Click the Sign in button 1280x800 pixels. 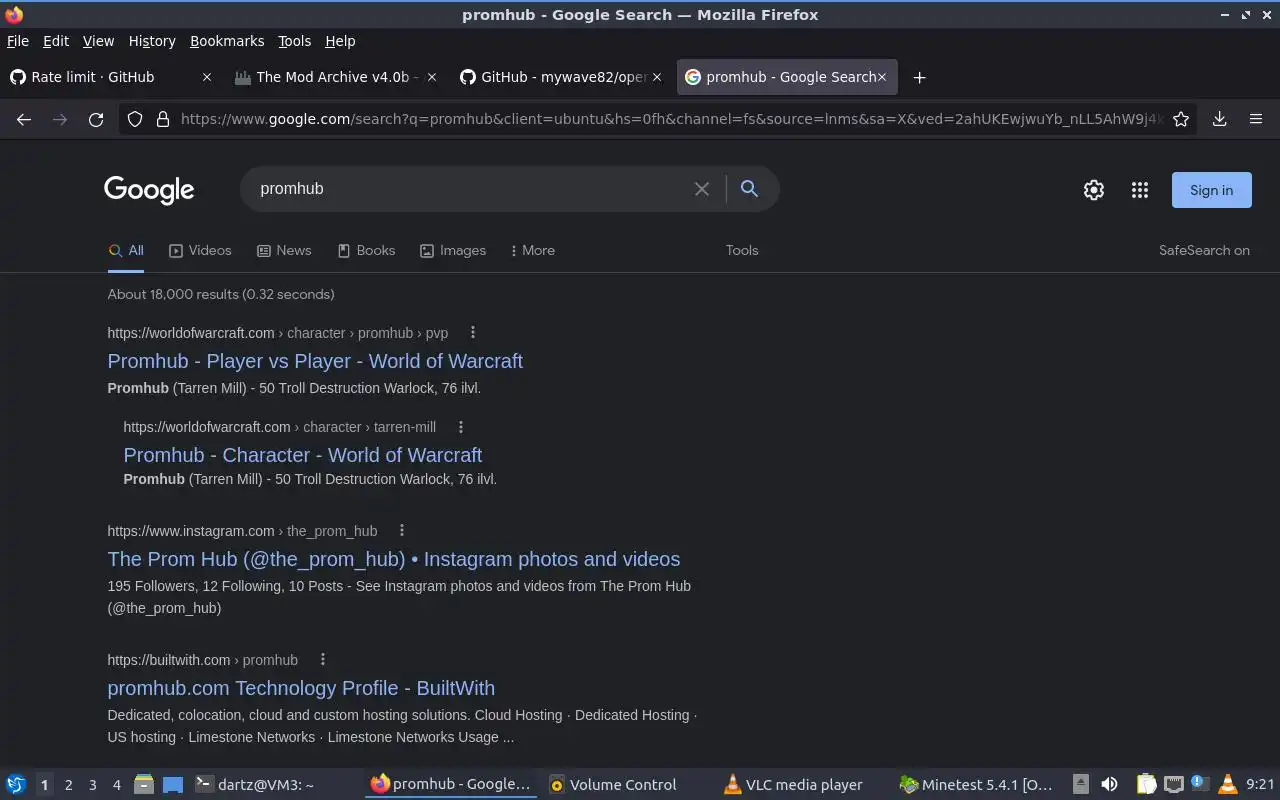pos(1211,190)
